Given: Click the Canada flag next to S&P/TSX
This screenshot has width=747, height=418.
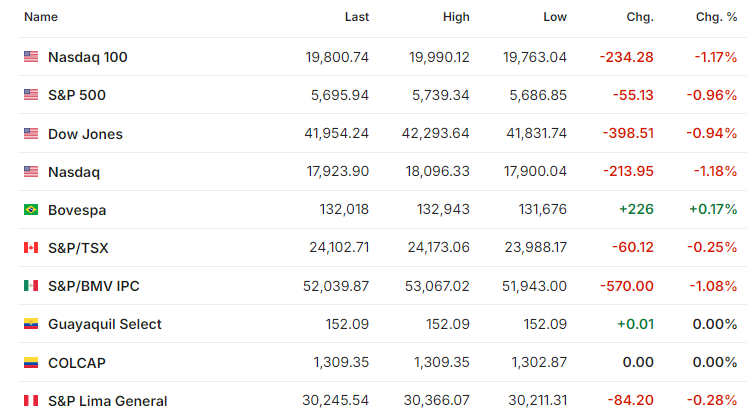Looking at the screenshot, I should point(31,247).
